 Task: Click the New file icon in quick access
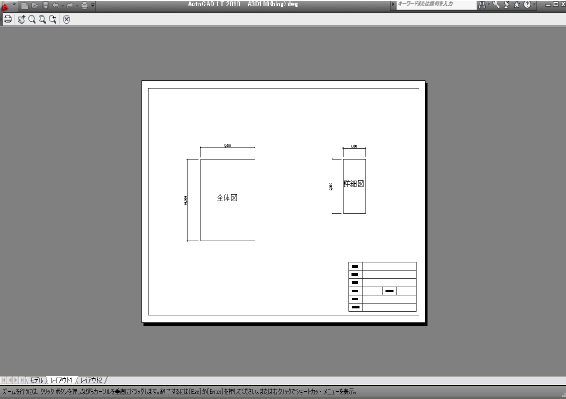24,6
